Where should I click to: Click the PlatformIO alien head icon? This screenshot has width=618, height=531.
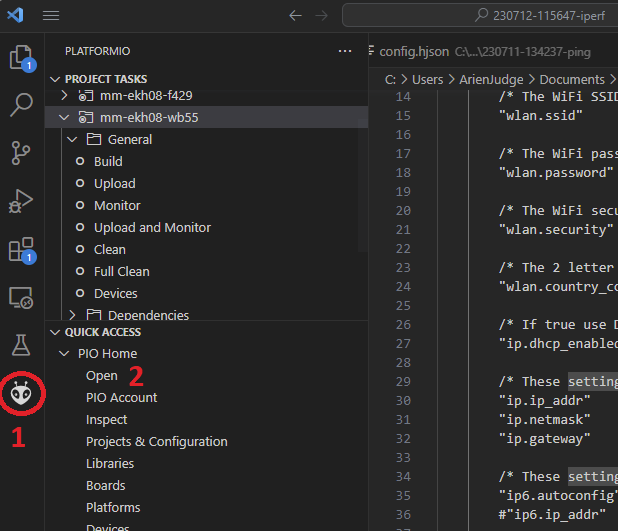point(21,394)
